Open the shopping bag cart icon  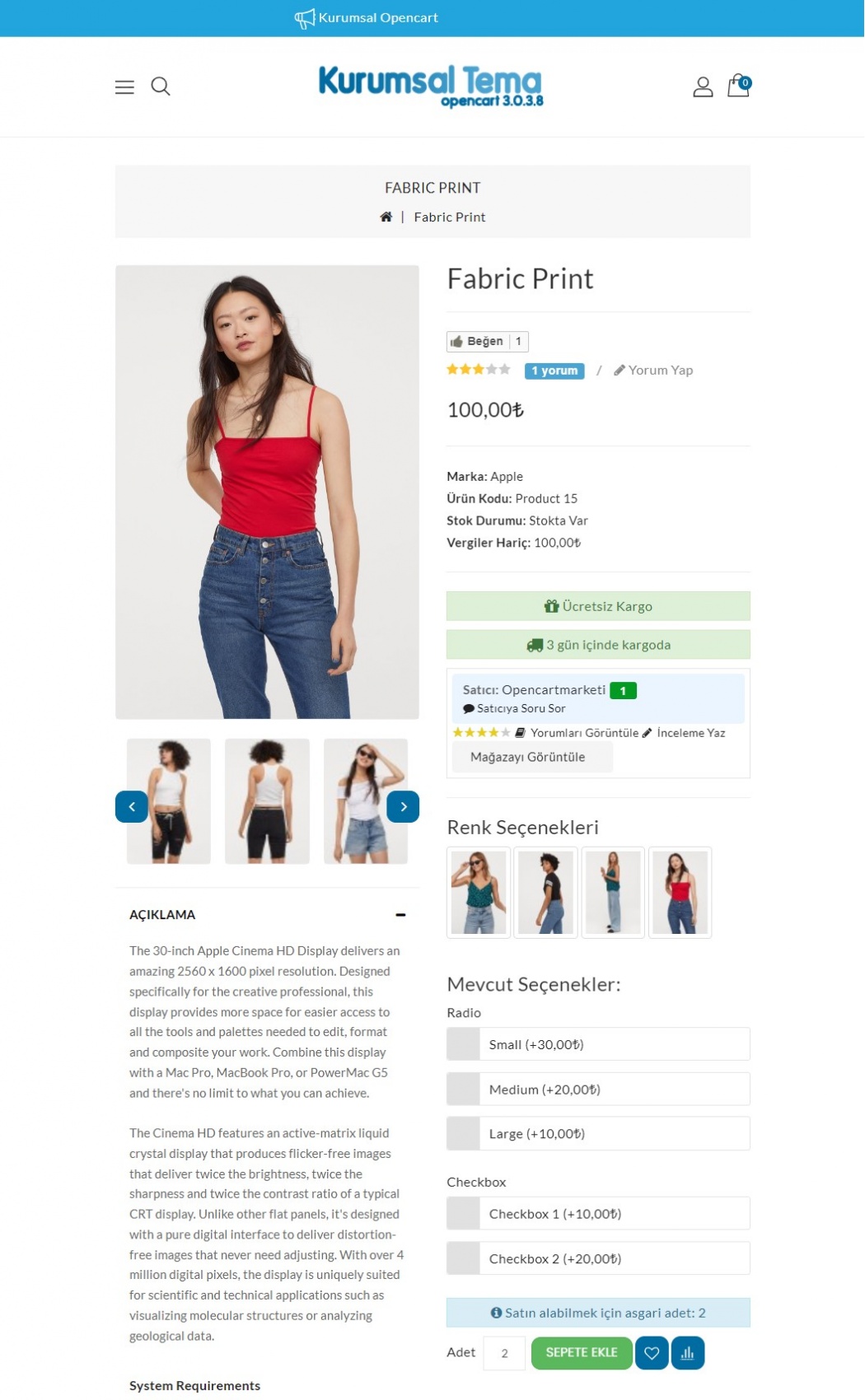[739, 86]
